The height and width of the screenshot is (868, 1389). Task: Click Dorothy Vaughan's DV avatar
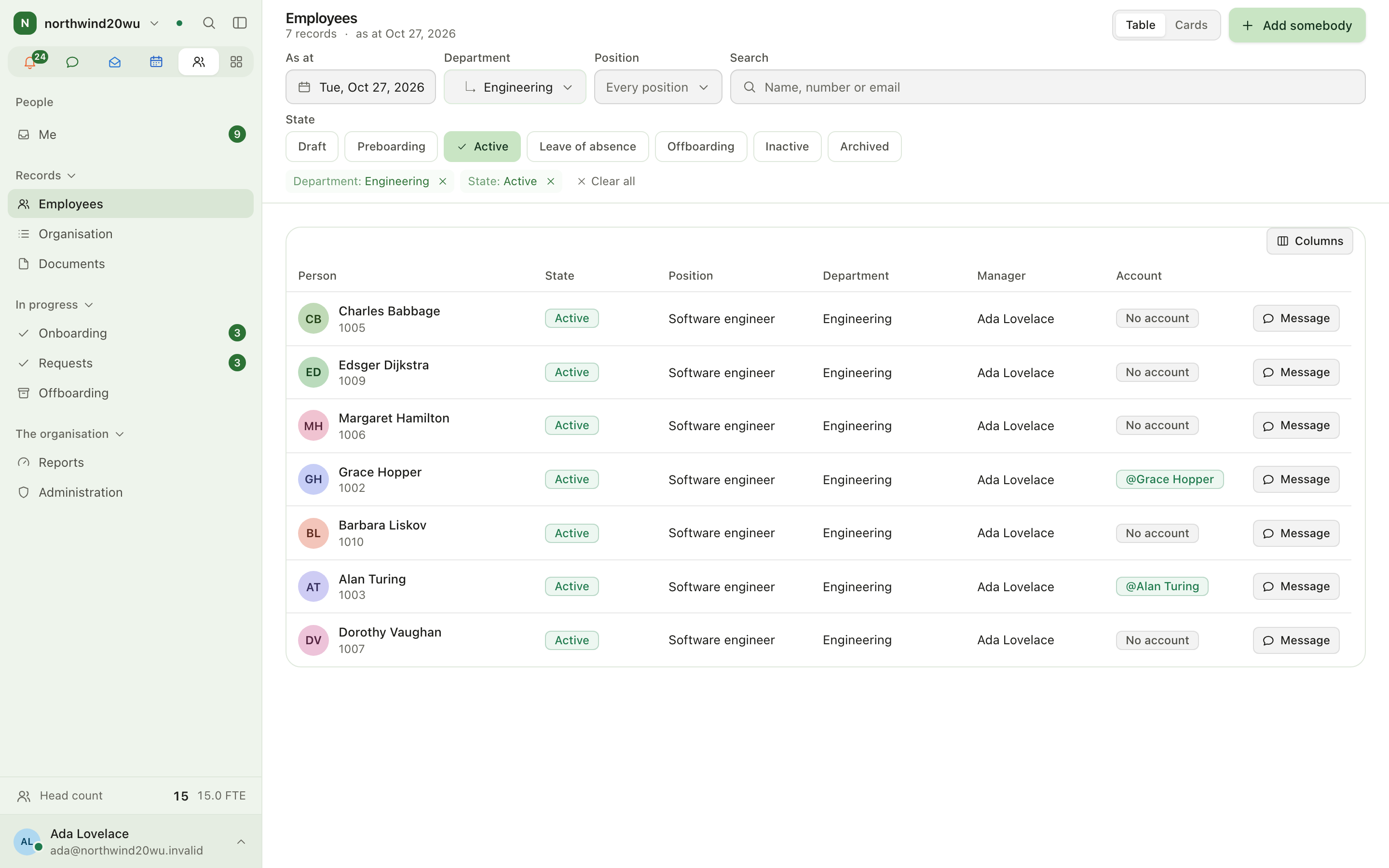[x=313, y=640]
